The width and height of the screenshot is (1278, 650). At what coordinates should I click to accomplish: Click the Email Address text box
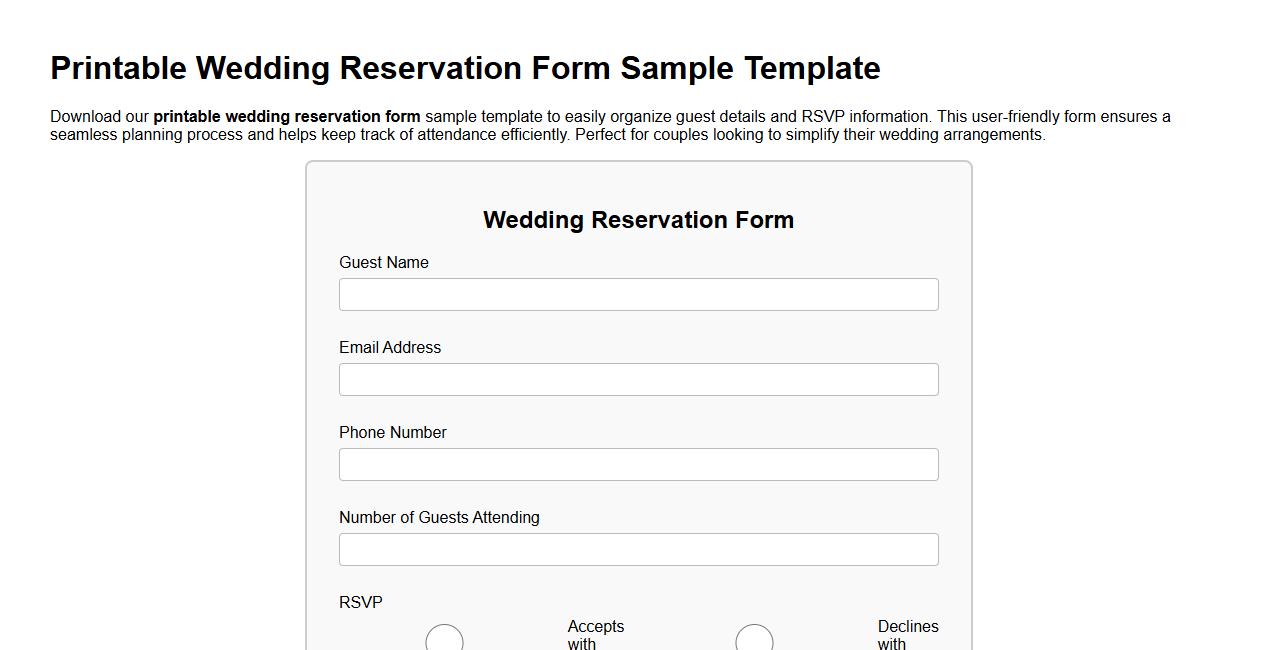(638, 379)
